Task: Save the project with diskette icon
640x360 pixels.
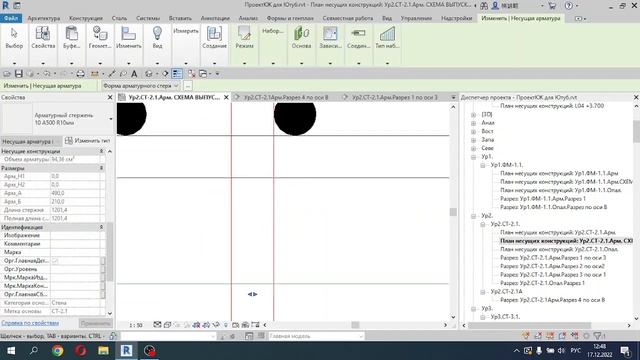Action: (18, 74)
